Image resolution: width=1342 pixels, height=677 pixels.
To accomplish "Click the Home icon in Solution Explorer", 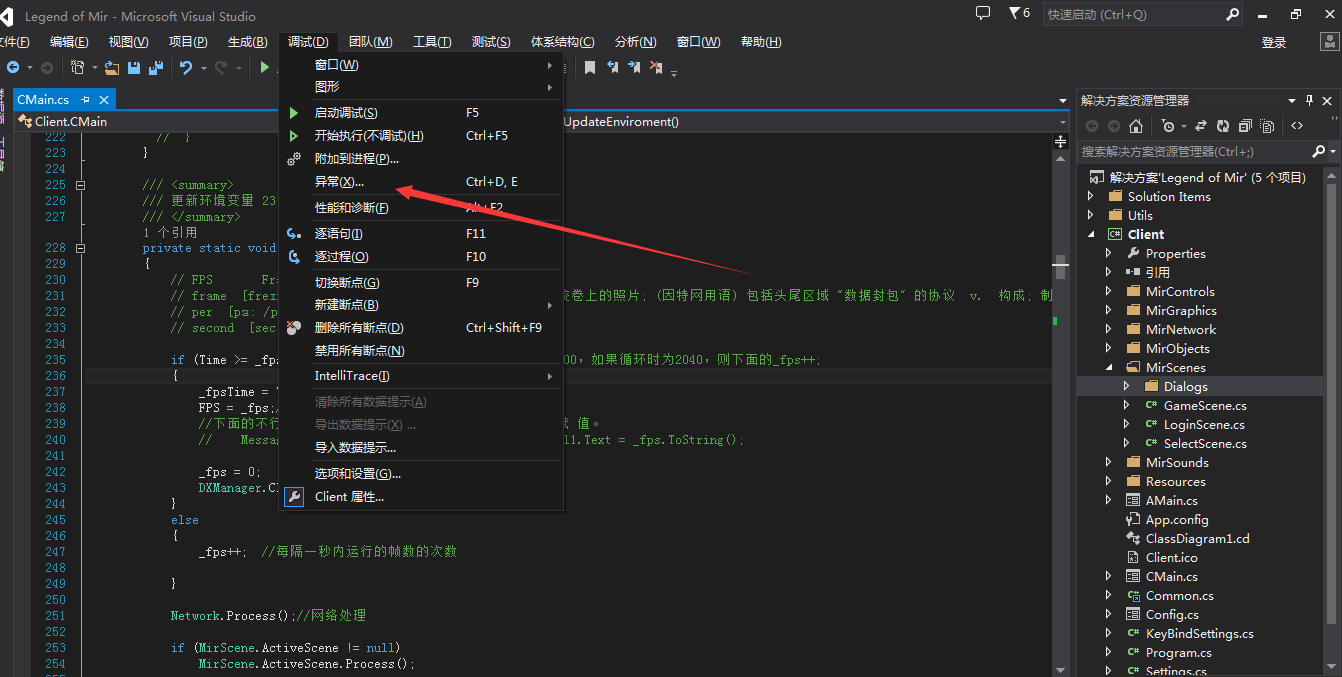I will click(1135, 126).
